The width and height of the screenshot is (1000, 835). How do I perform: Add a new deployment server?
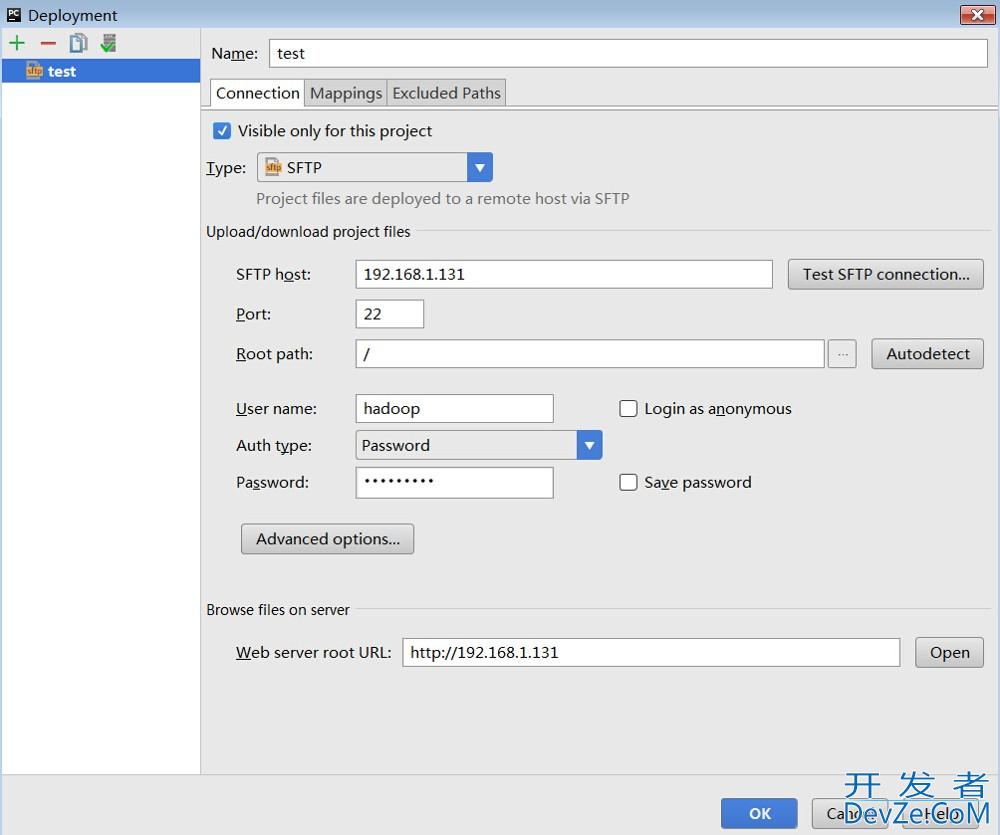coord(17,43)
